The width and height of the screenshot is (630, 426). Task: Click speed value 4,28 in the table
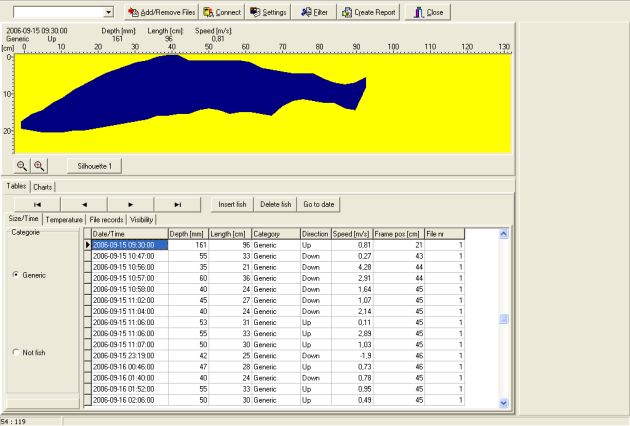tap(352, 267)
